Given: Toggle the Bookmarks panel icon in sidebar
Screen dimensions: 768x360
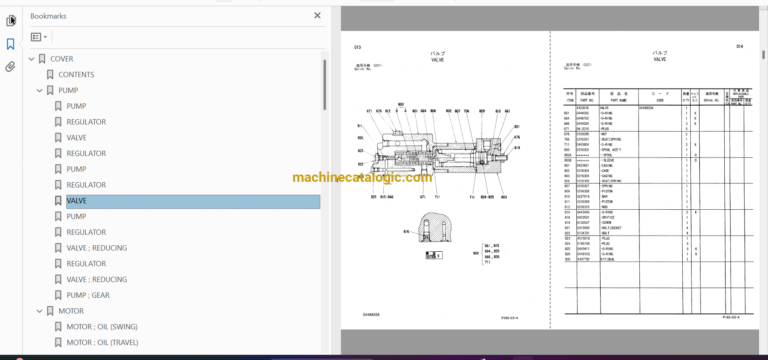Looking at the screenshot, I should (10, 45).
